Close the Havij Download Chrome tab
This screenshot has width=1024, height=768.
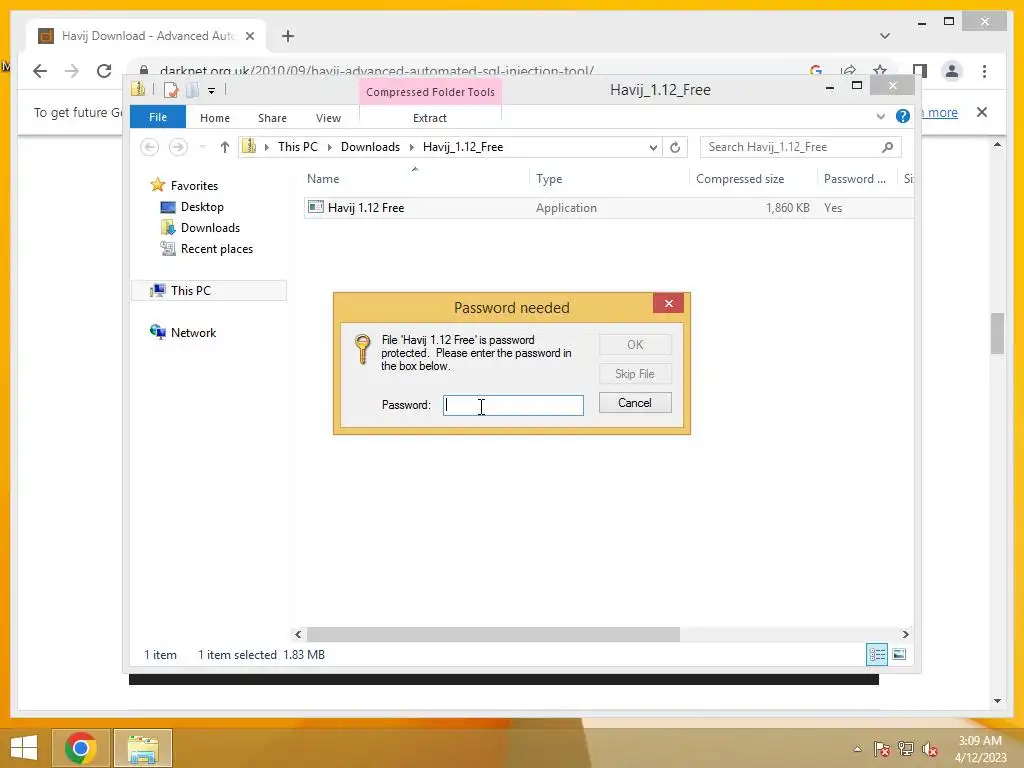pyautogui.click(x=249, y=36)
